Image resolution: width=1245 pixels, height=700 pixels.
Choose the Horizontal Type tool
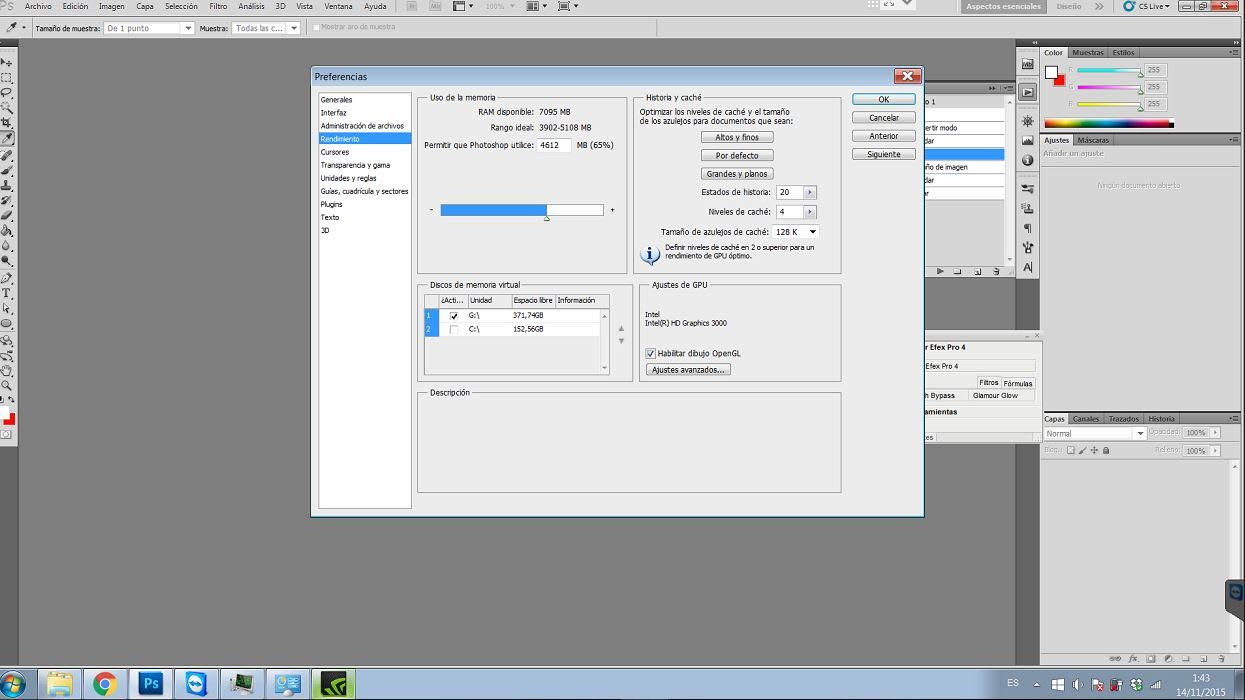[6, 294]
